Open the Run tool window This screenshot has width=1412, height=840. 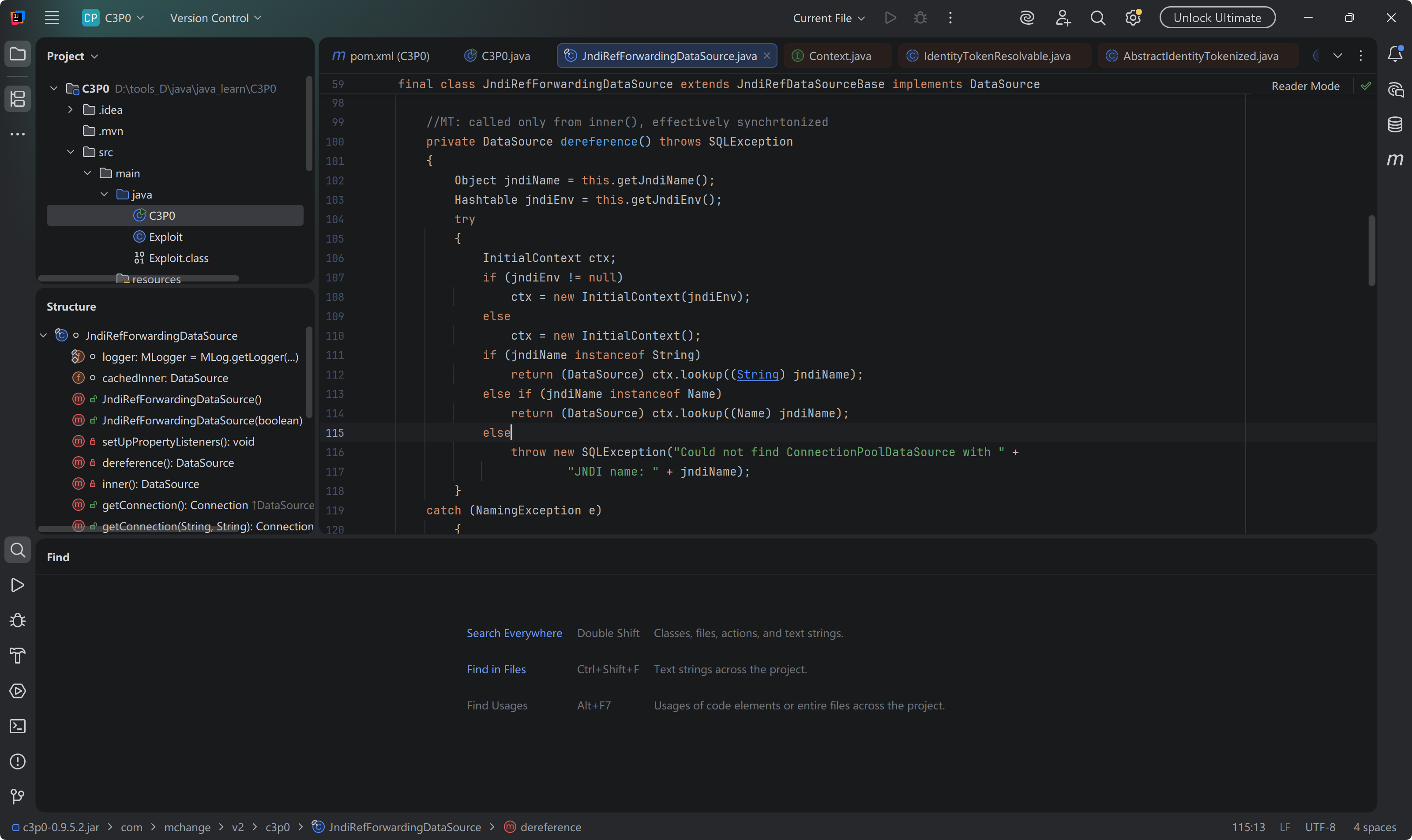(x=18, y=585)
